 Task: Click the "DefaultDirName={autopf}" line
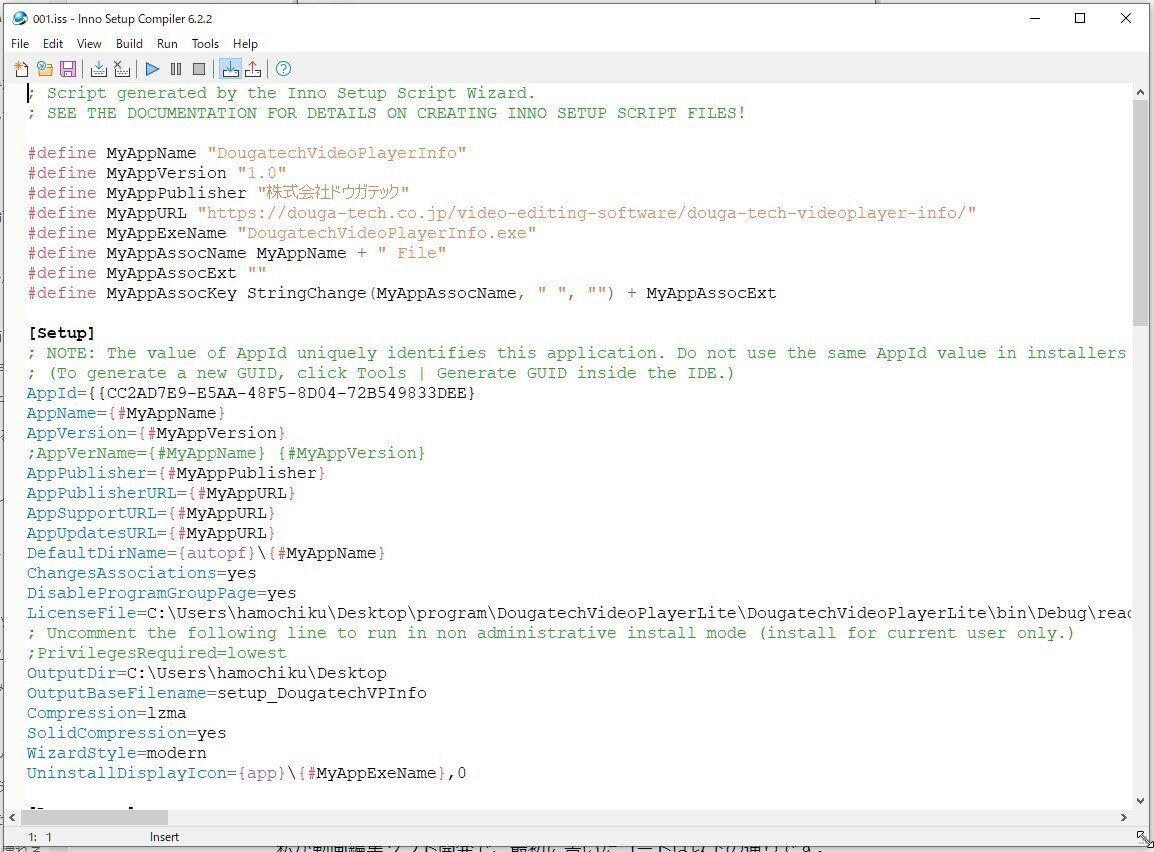[x=206, y=553]
